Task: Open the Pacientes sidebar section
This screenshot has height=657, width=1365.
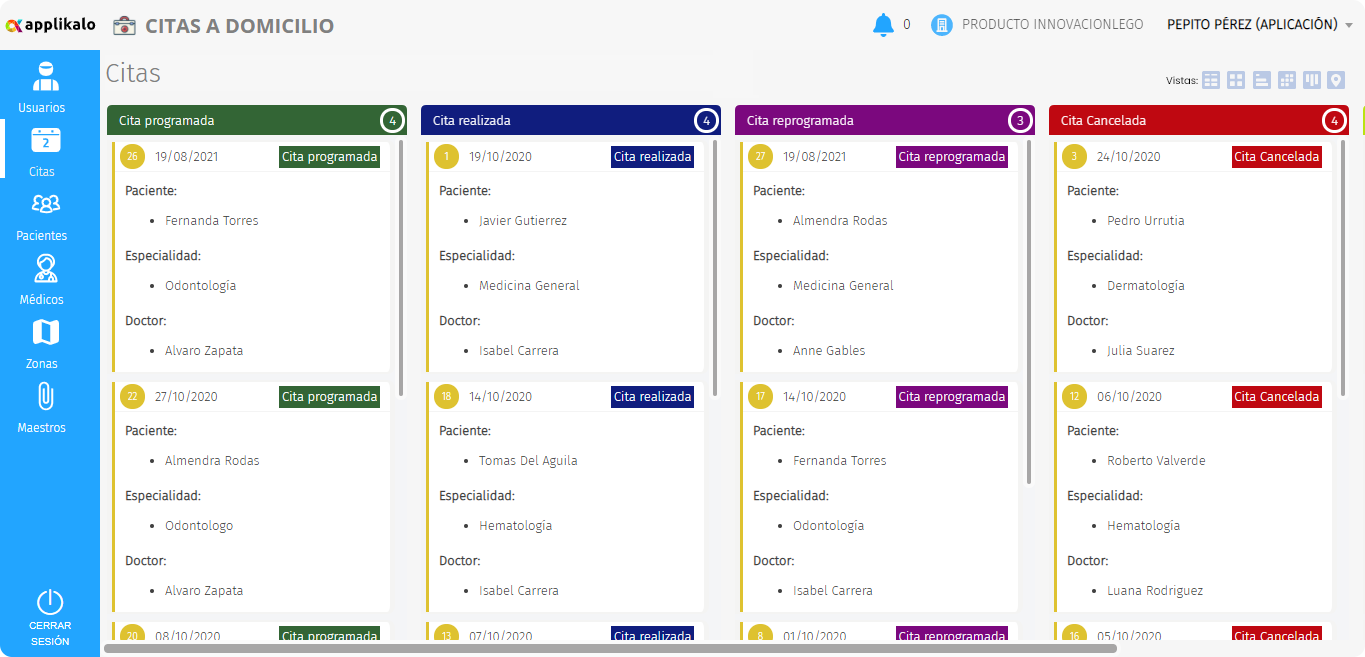Action: click(42, 215)
